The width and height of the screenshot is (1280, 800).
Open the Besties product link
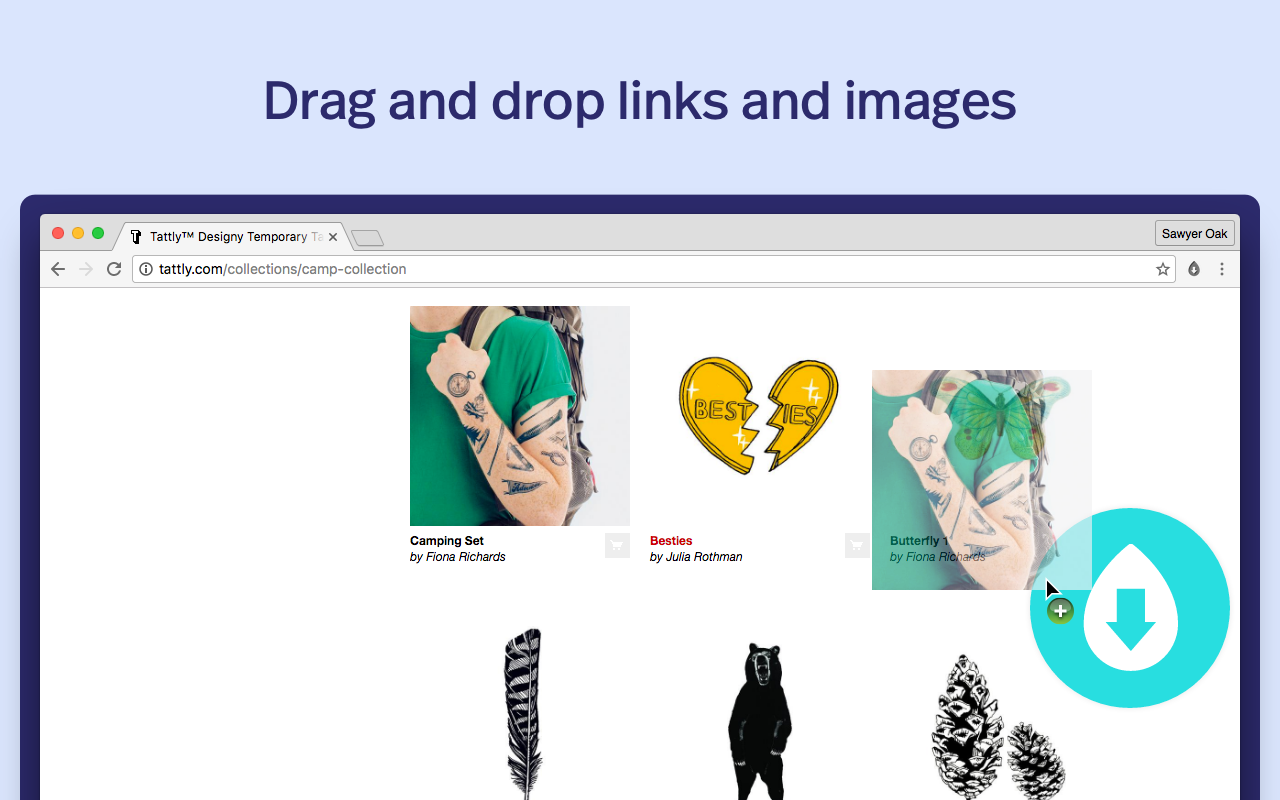tap(670, 540)
